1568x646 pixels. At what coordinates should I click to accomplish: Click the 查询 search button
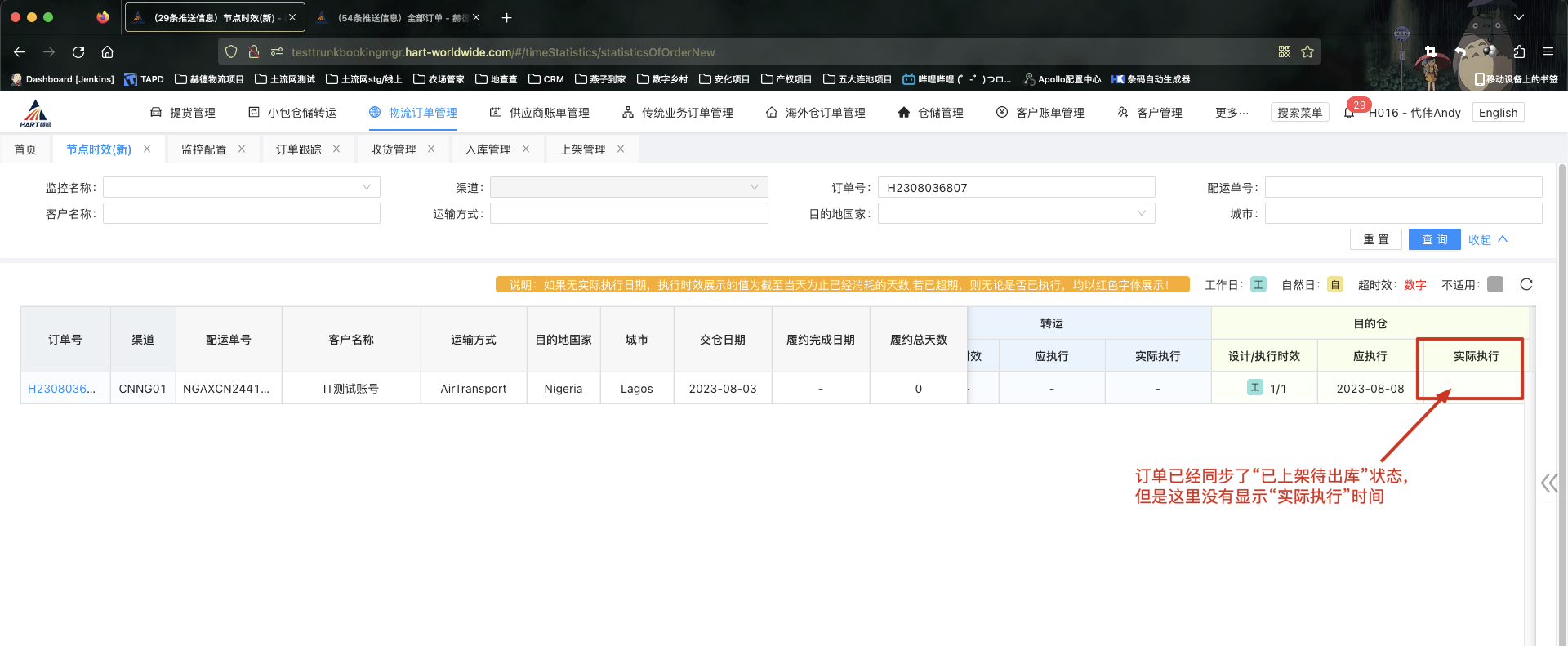point(1434,239)
